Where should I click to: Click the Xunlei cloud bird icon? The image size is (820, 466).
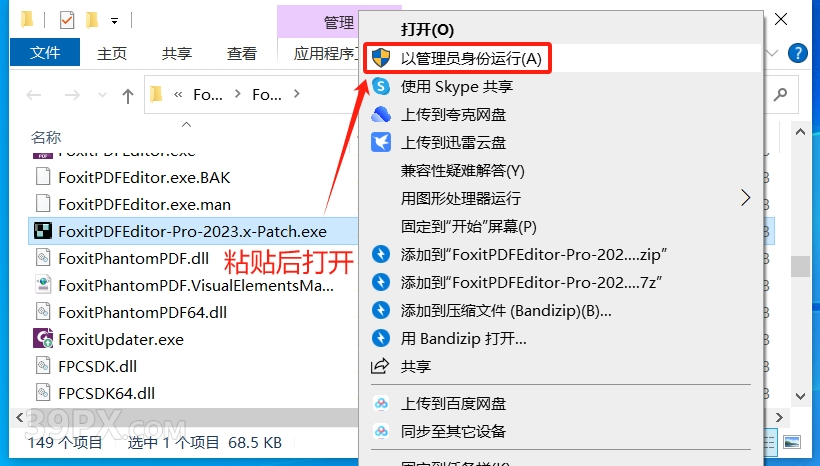point(381,142)
